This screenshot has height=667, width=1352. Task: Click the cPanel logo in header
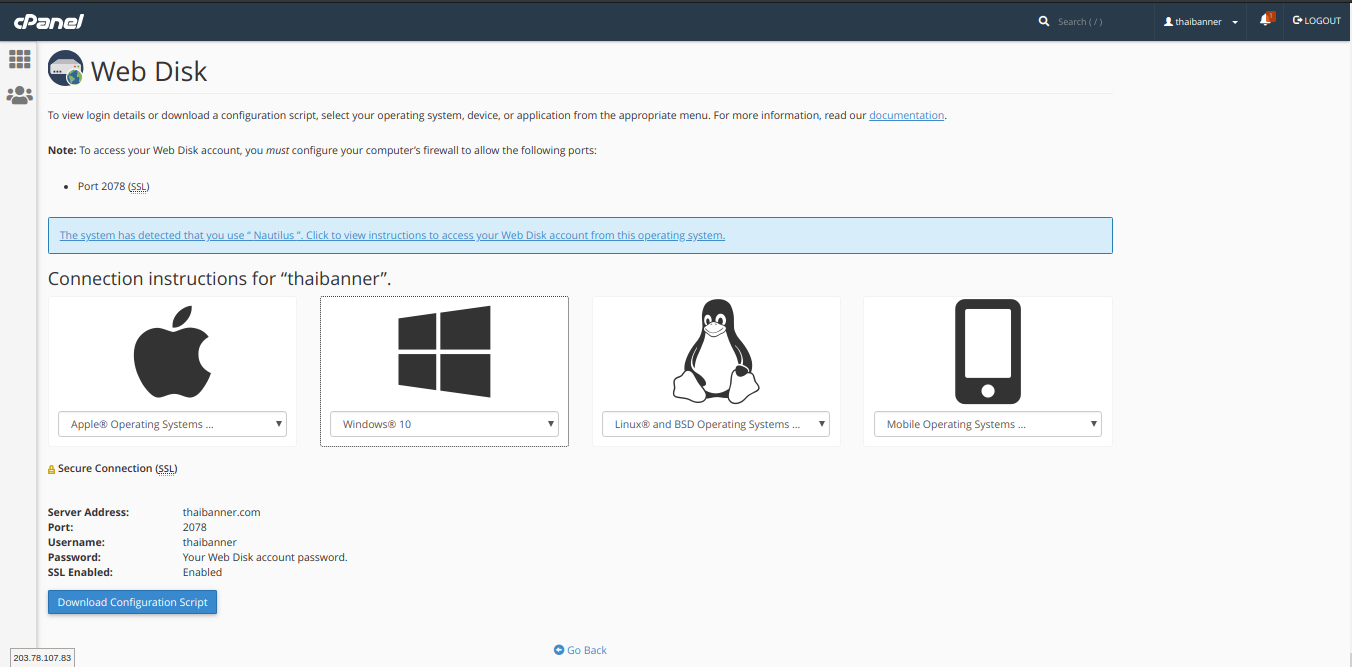tap(48, 21)
